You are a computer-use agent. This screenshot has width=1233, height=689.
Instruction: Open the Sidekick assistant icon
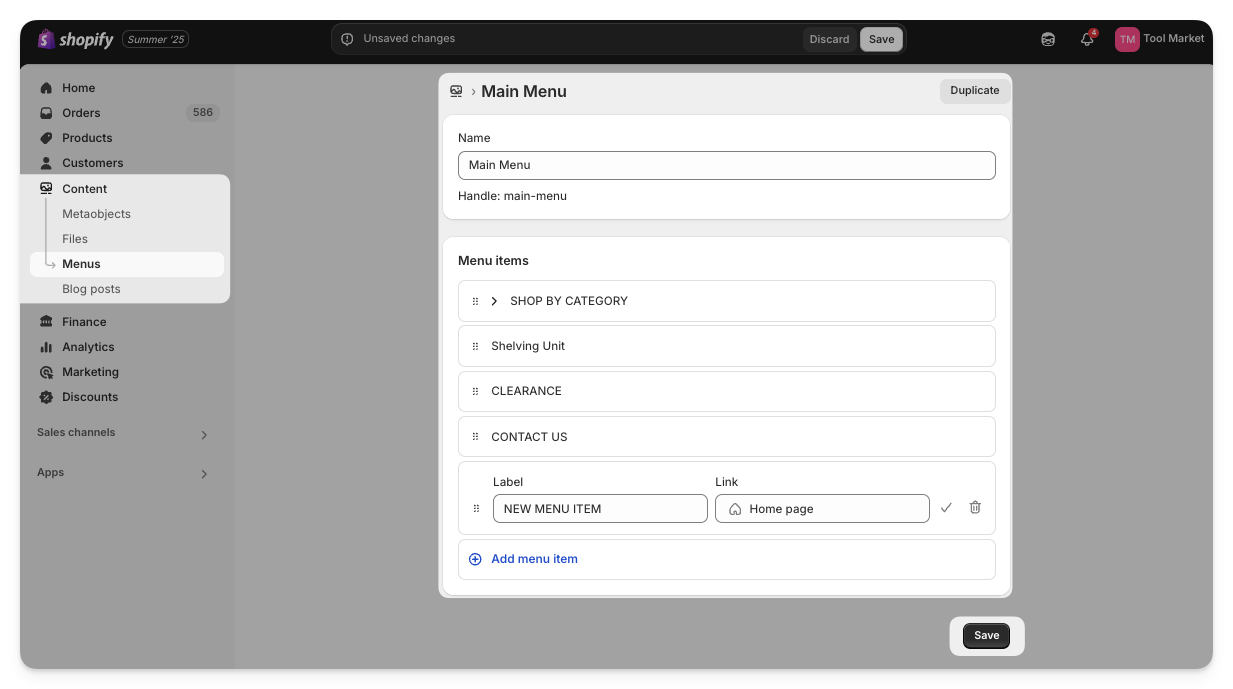[x=1048, y=39]
